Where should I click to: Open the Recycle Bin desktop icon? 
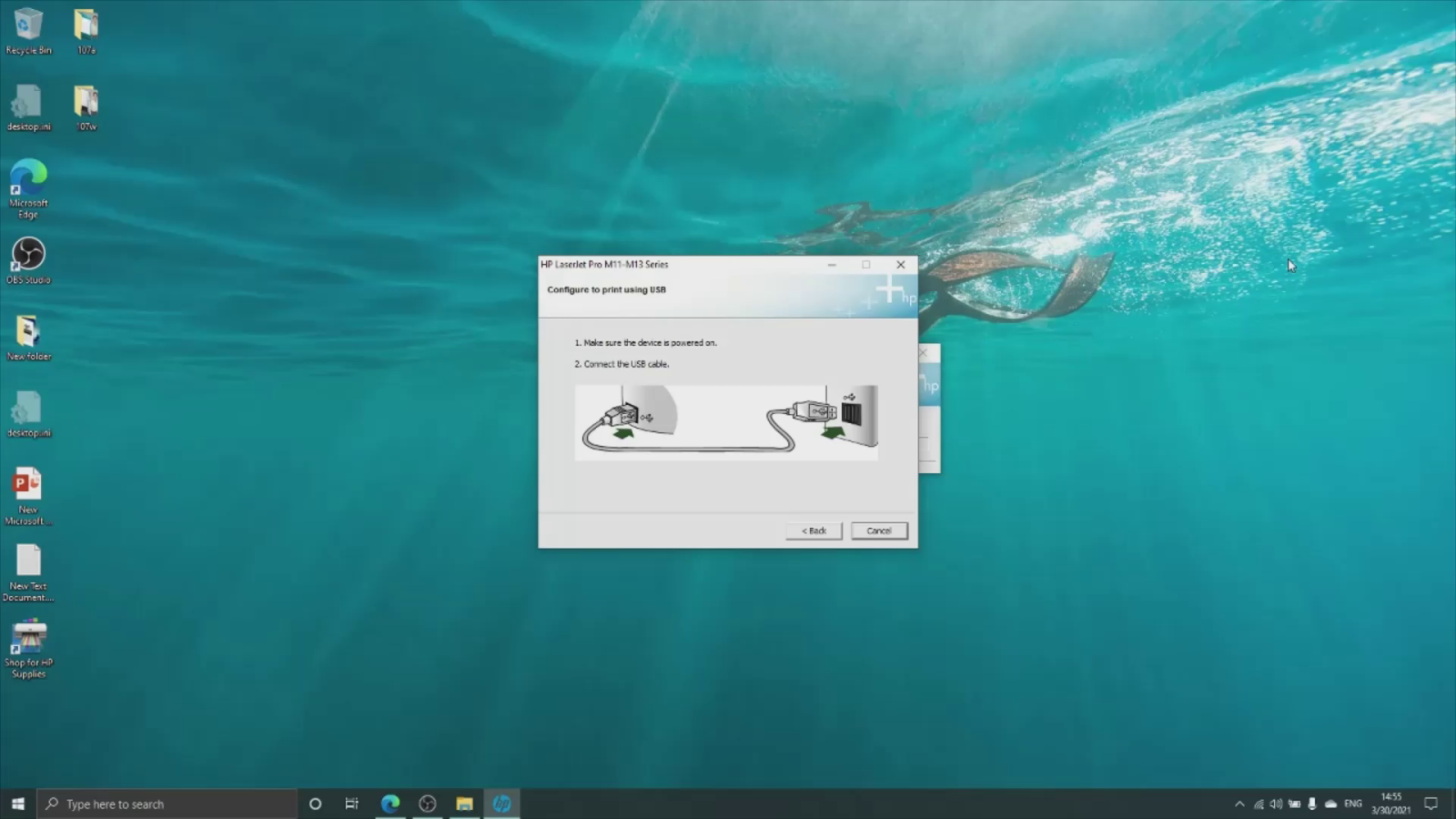point(28,32)
